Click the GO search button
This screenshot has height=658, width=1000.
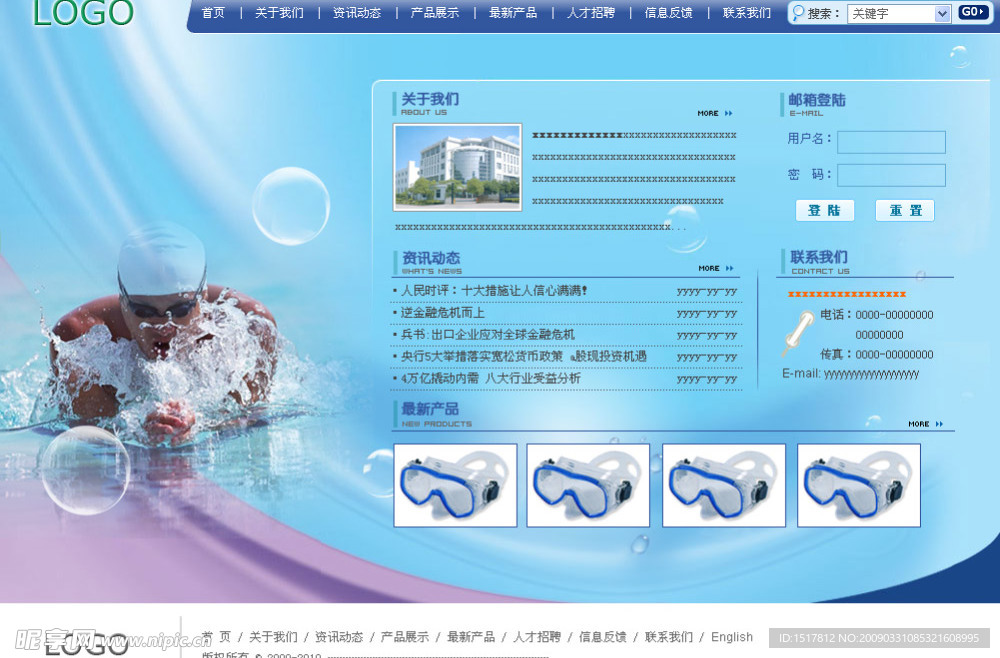[973, 12]
